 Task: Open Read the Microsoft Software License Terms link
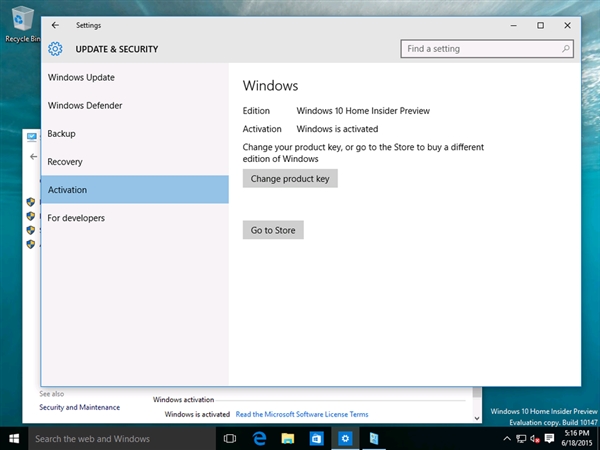tap(302, 414)
